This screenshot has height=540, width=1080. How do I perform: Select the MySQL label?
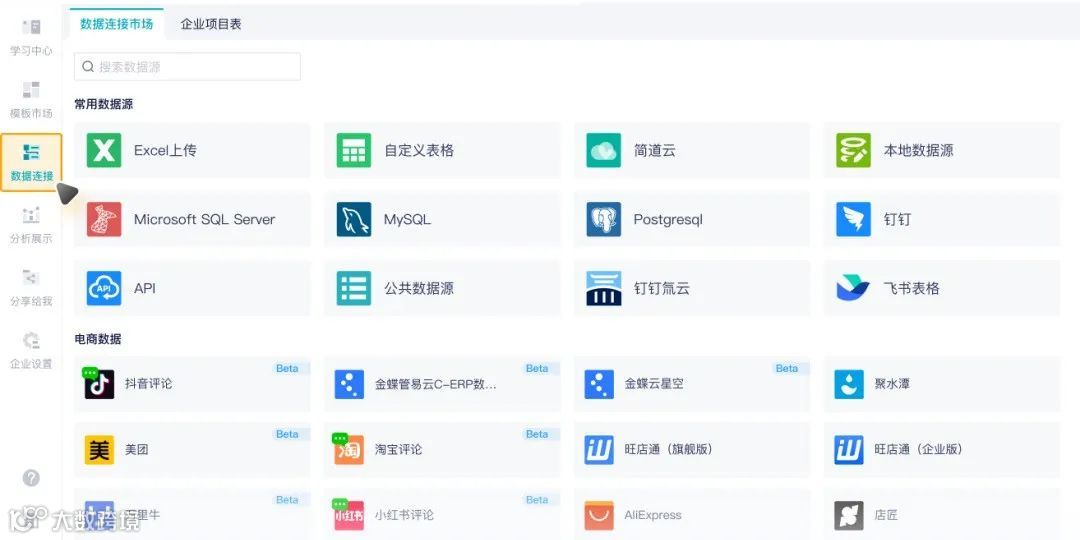point(407,220)
